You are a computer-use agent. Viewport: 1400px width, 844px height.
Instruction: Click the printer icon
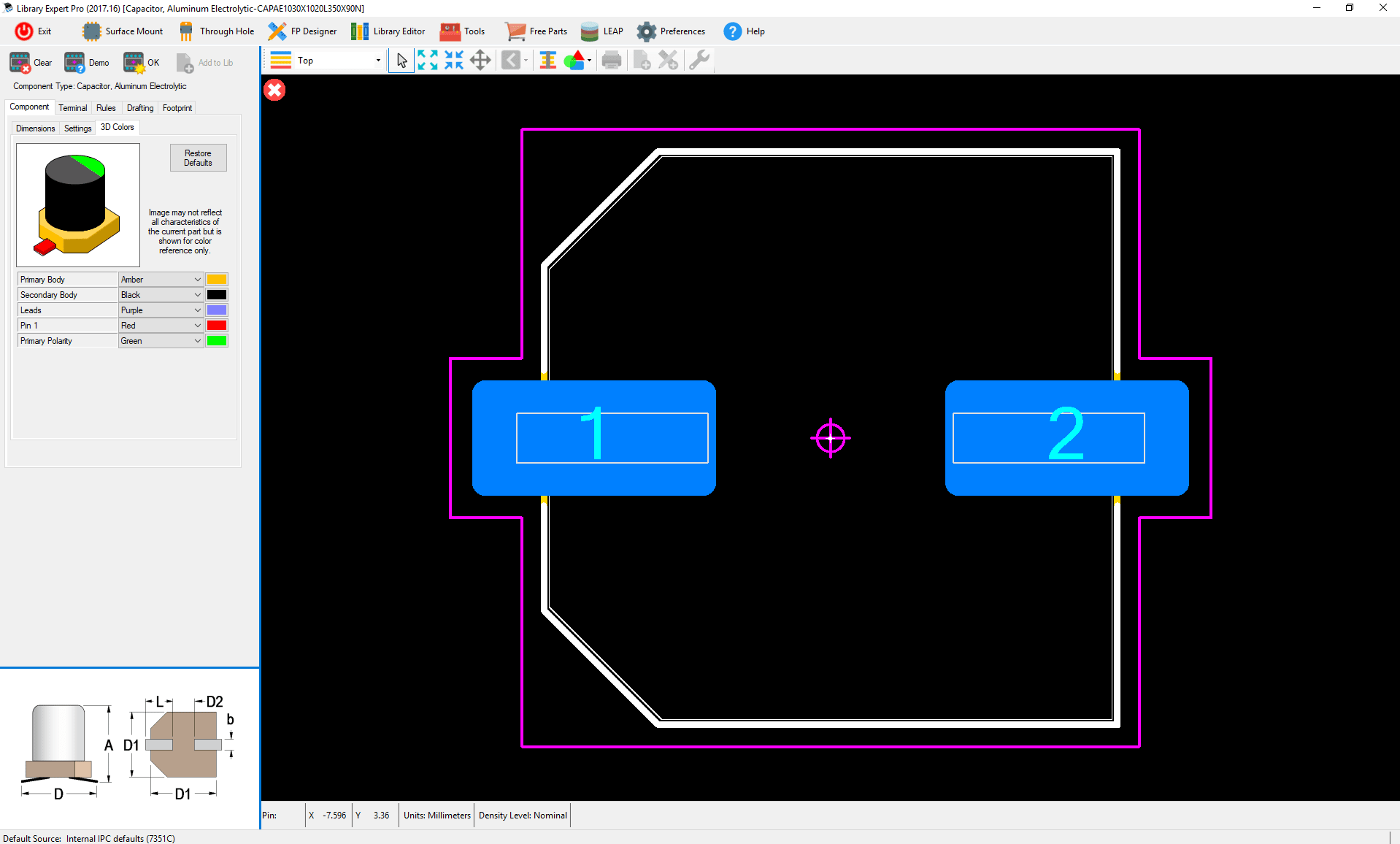(612, 60)
